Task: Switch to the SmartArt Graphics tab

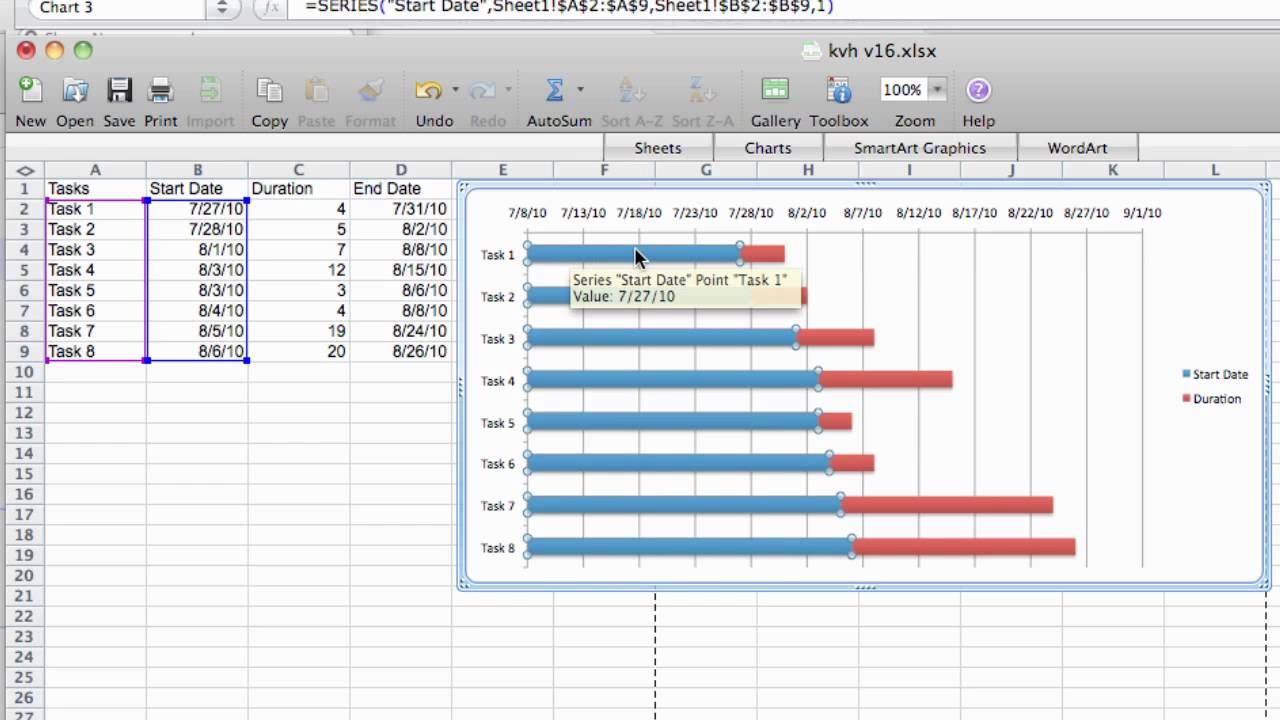Action: click(x=919, y=148)
